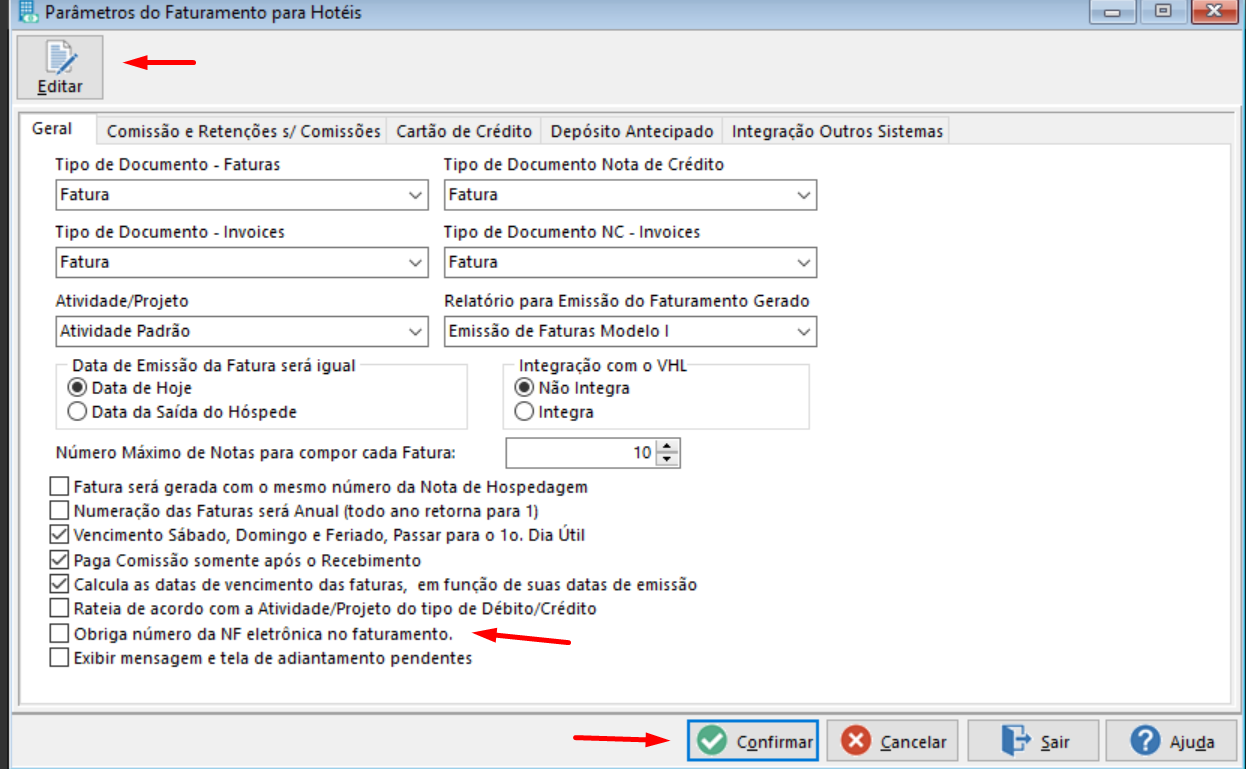Check Rateia de acordo com a Atividade/Projeto
This screenshot has width=1246, height=769.
click(x=59, y=609)
